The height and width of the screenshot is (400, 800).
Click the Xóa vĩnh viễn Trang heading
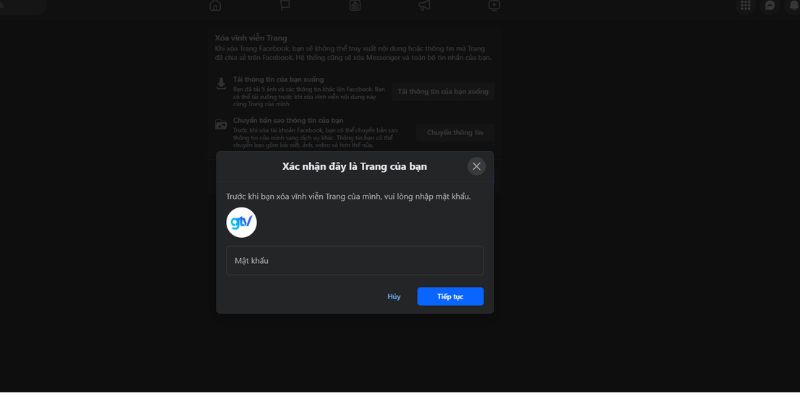pos(244,38)
